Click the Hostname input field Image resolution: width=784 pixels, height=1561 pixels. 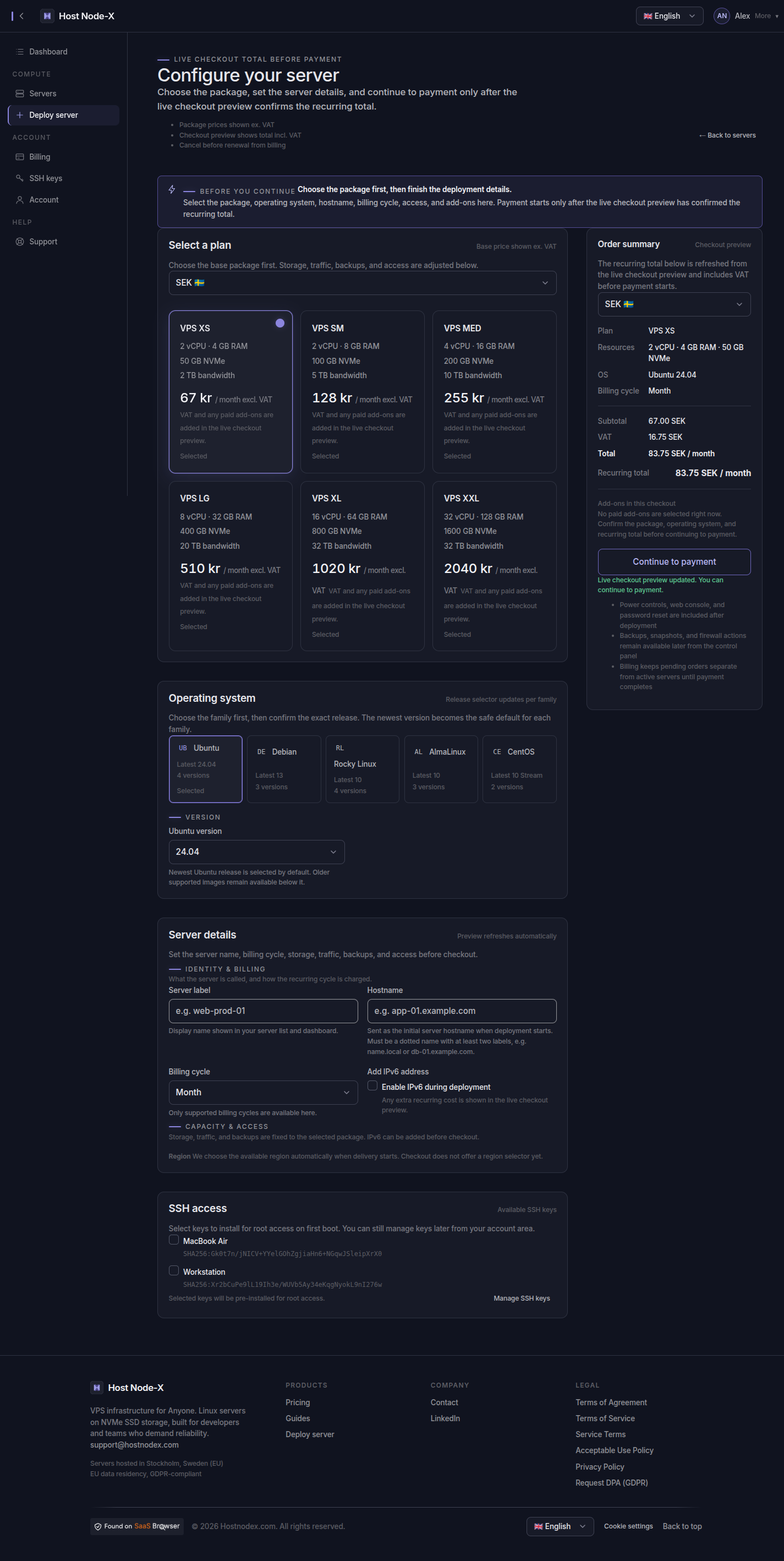coord(462,1011)
